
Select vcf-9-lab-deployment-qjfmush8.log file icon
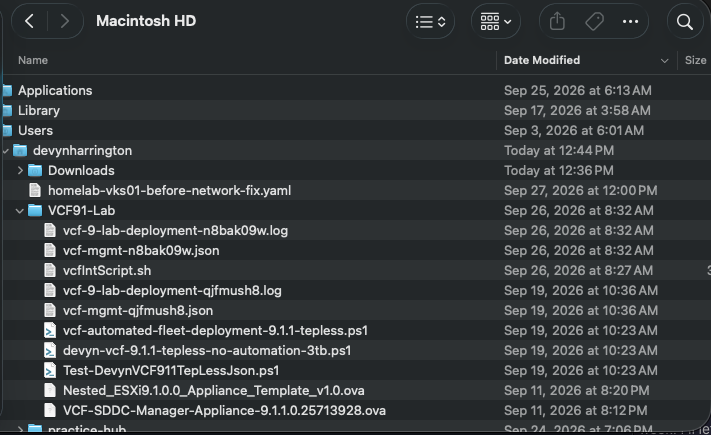(x=50, y=290)
